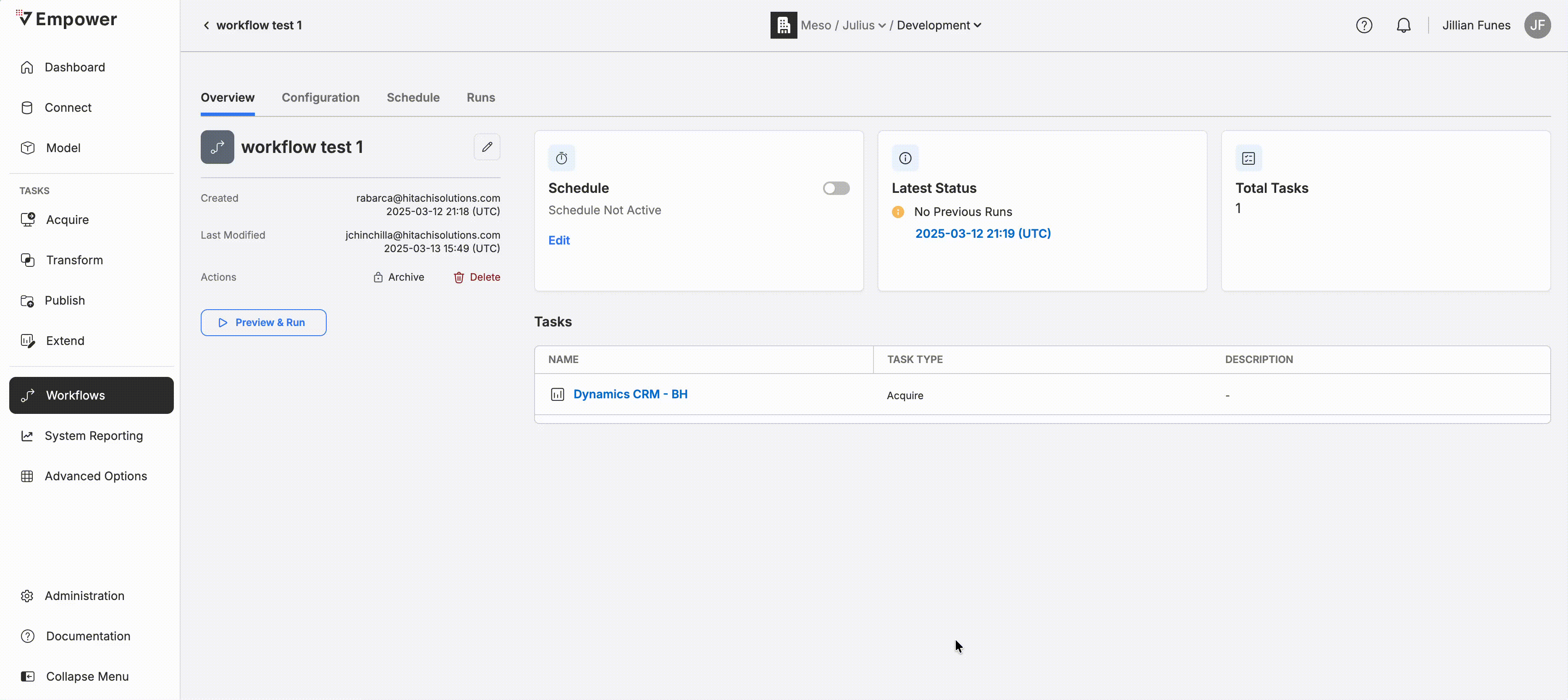1568x700 pixels.
Task: Click the Total Tasks checklist icon
Action: [1248, 158]
